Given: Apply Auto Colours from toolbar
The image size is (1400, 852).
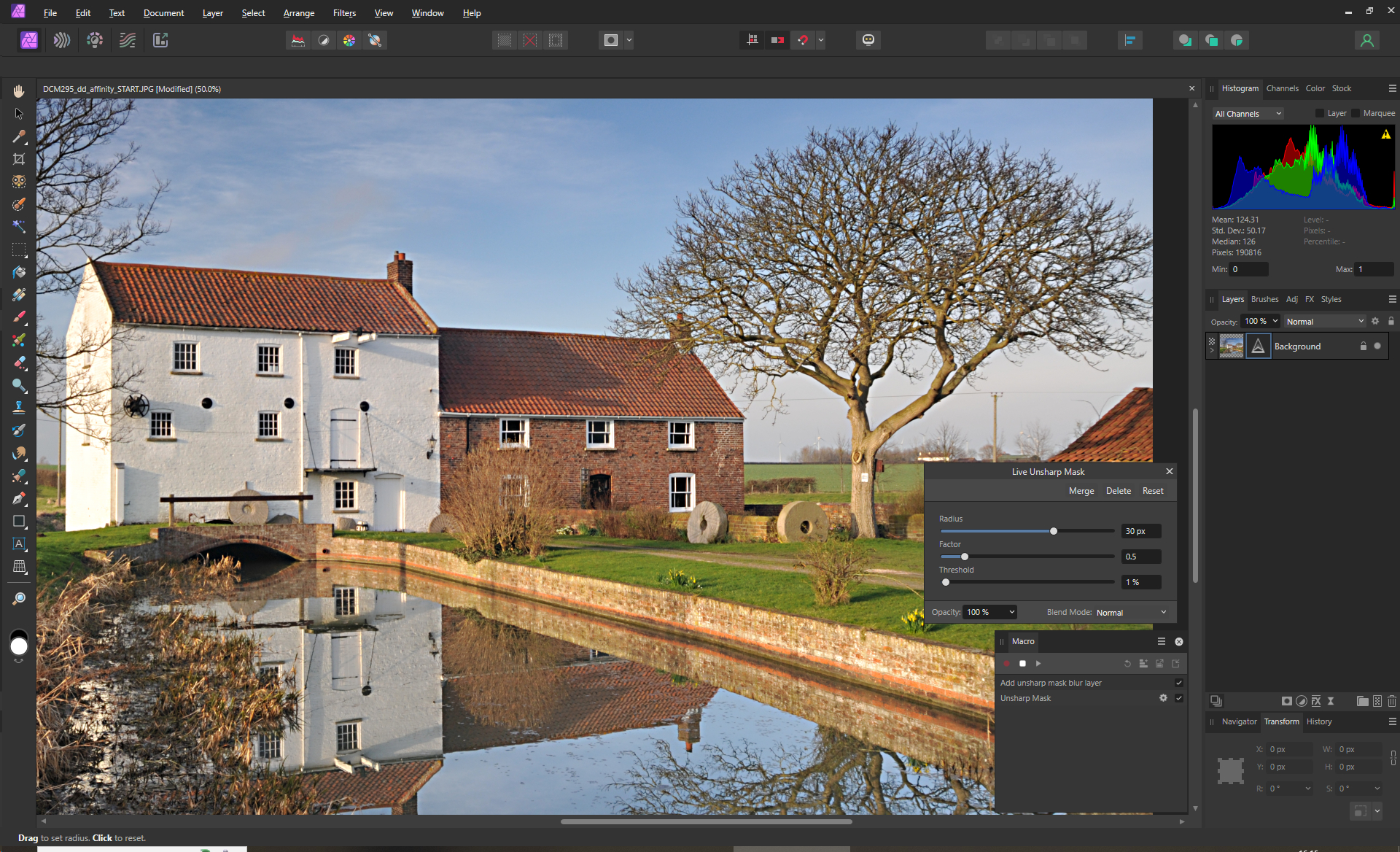Looking at the screenshot, I should [349, 40].
